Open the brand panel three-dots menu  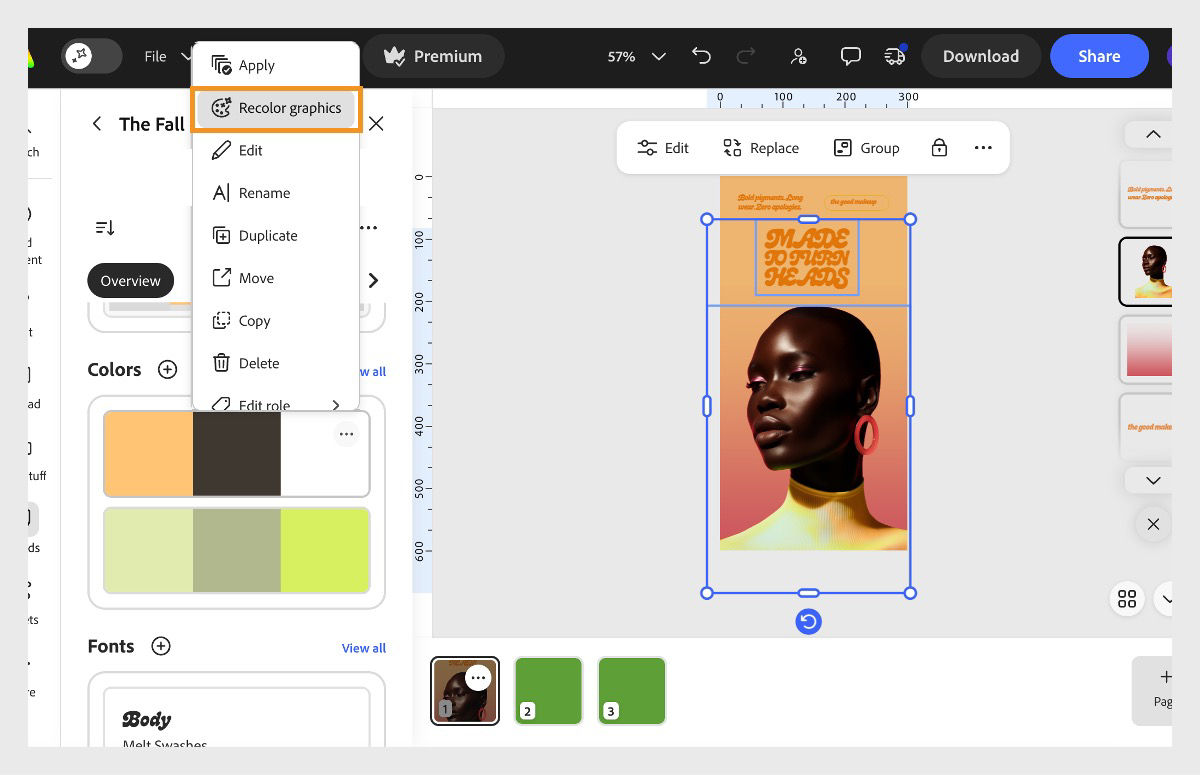click(369, 228)
